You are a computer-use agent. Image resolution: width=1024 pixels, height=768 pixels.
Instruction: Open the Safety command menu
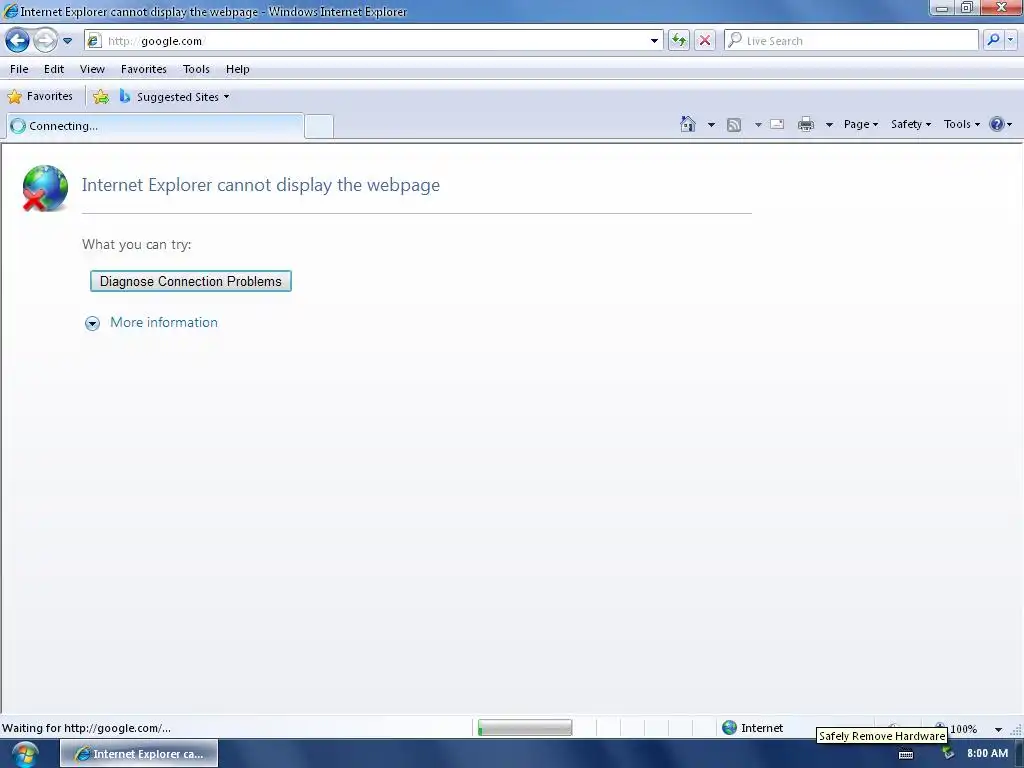pyautogui.click(x=911, y=124)
